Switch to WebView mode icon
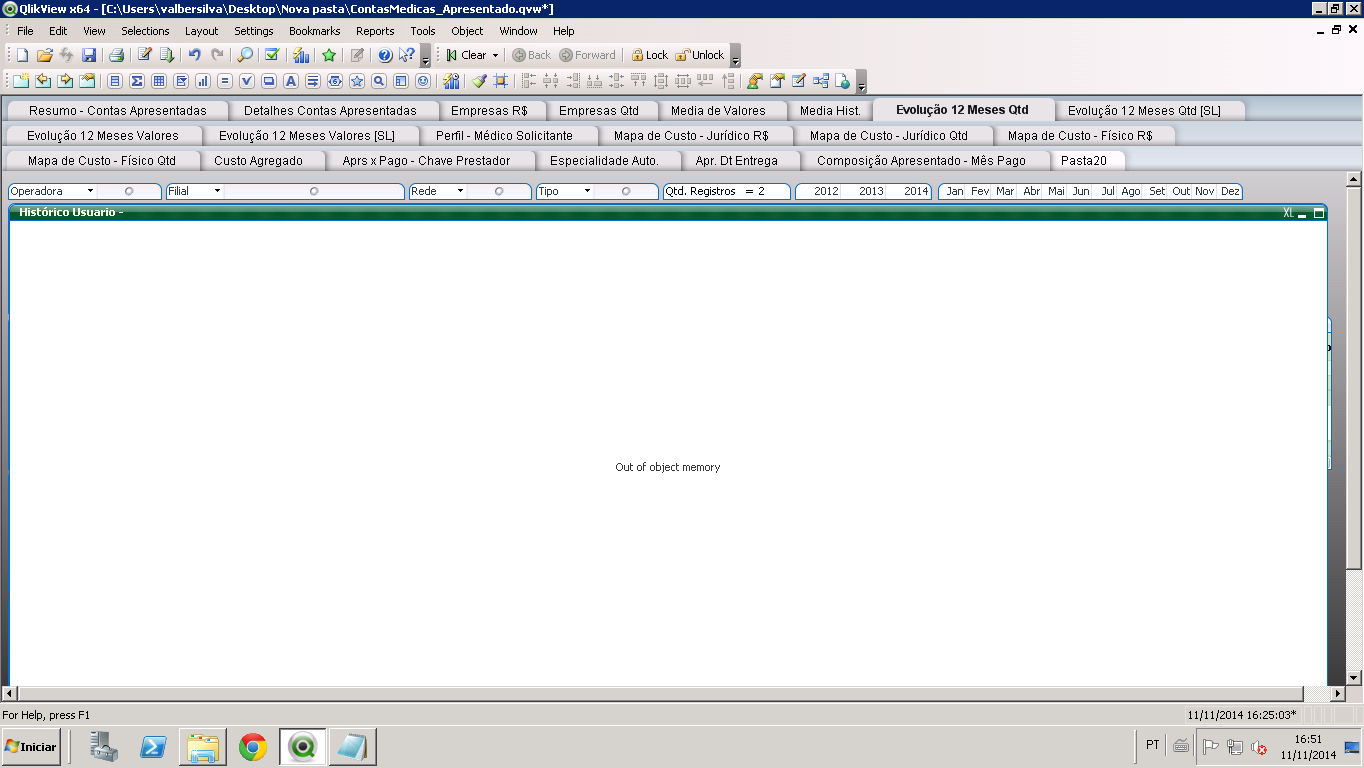1364x768 pixels. coord(842,81)
